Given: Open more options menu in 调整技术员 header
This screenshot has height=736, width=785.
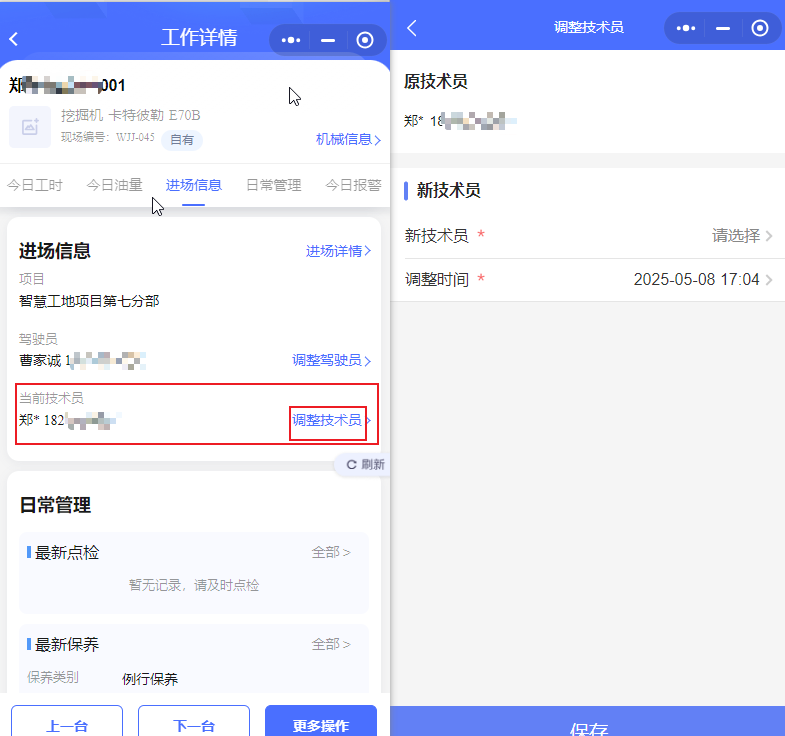Looking at the screenshot, I should coord(685,28).
